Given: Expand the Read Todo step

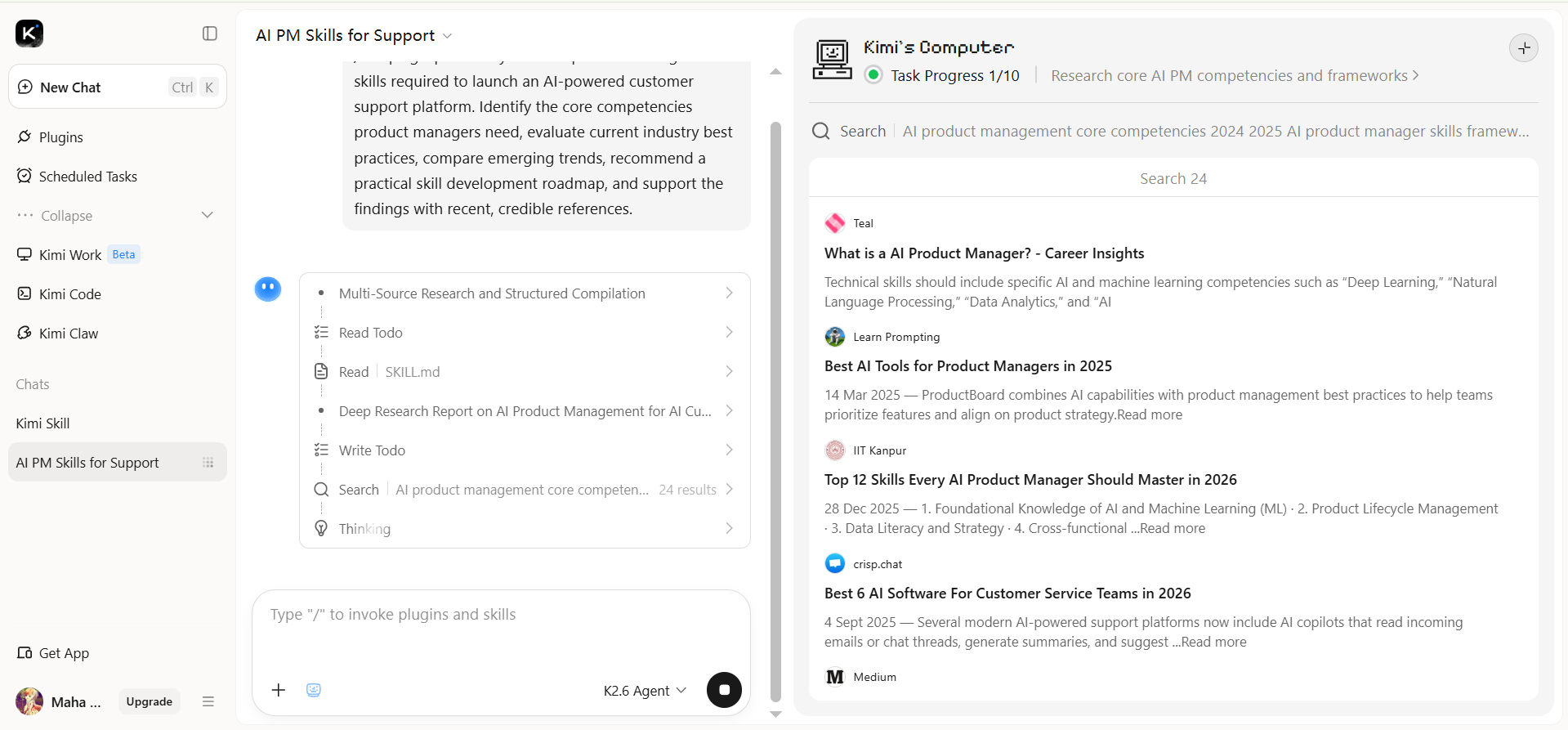Looking at the screenshot, I should point(525,333).
